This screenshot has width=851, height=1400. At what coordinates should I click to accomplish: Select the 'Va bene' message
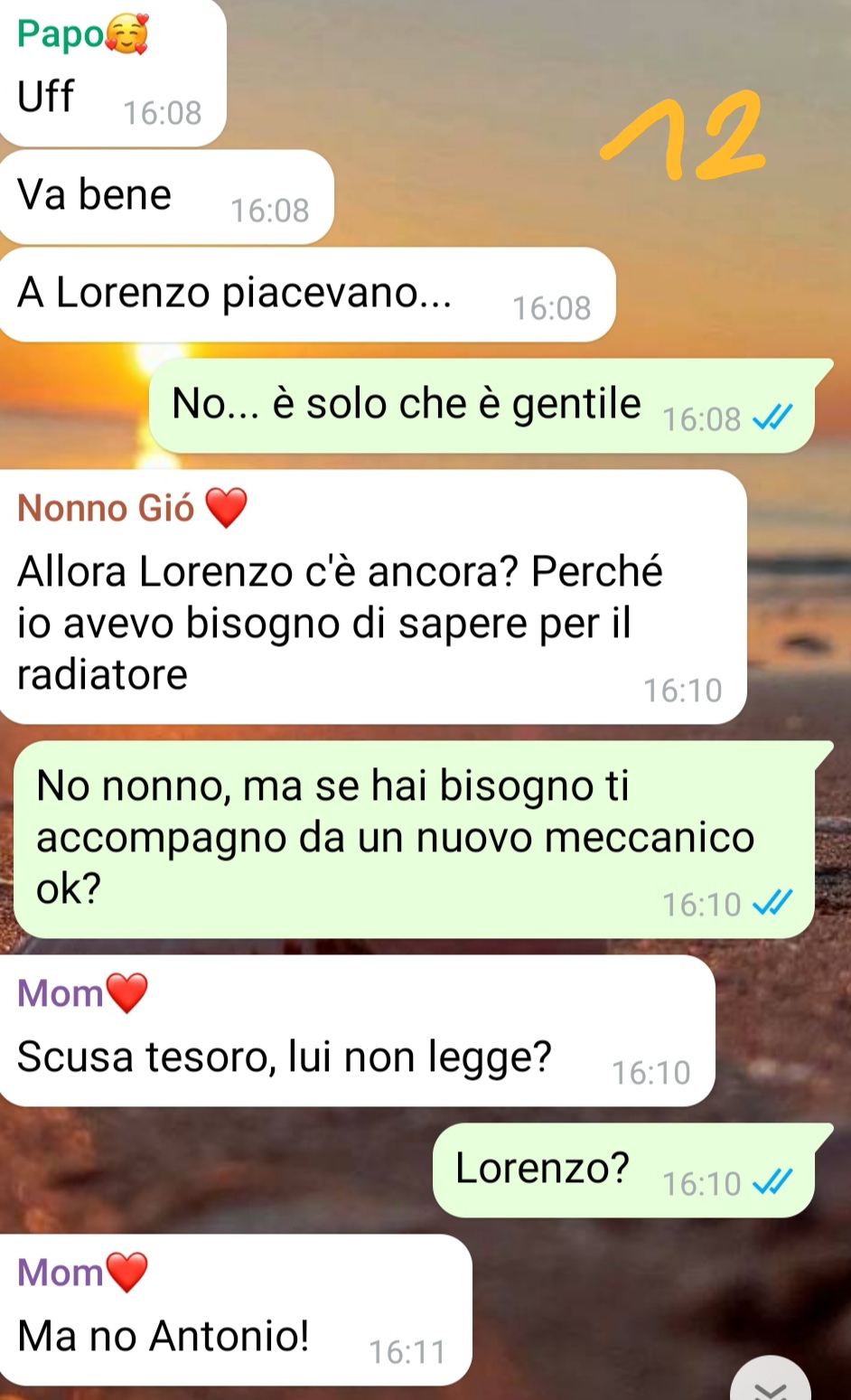pos(166,196)
